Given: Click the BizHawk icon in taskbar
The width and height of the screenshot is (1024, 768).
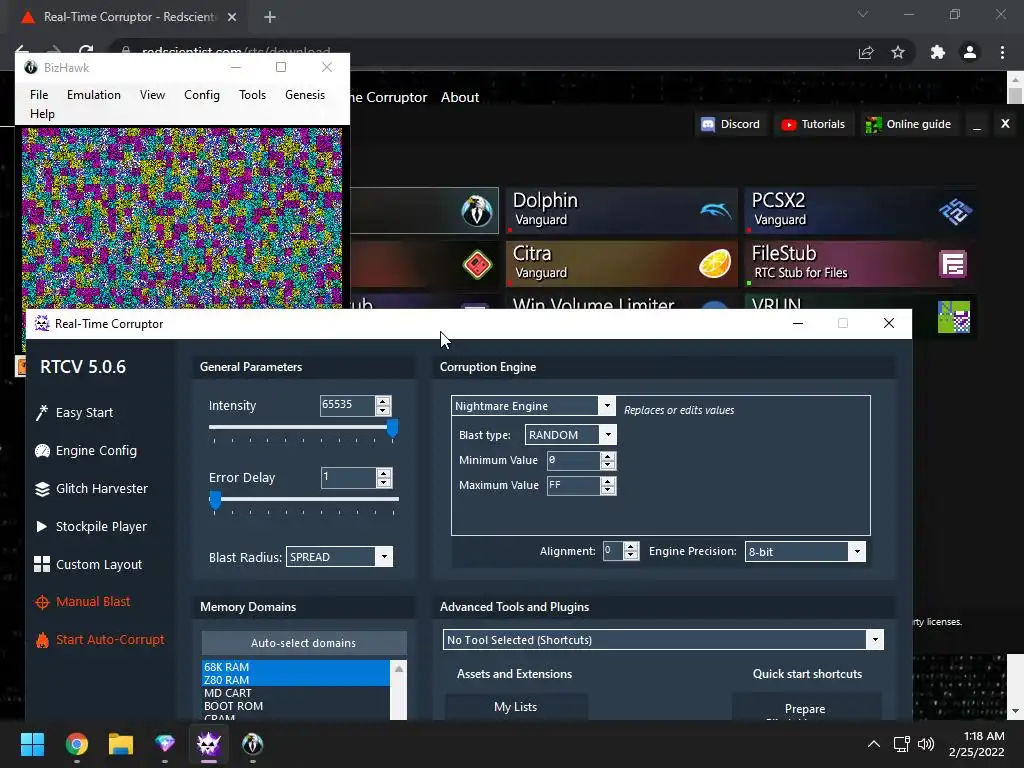Looking at the screenshot, I should (x=253, y=744).
